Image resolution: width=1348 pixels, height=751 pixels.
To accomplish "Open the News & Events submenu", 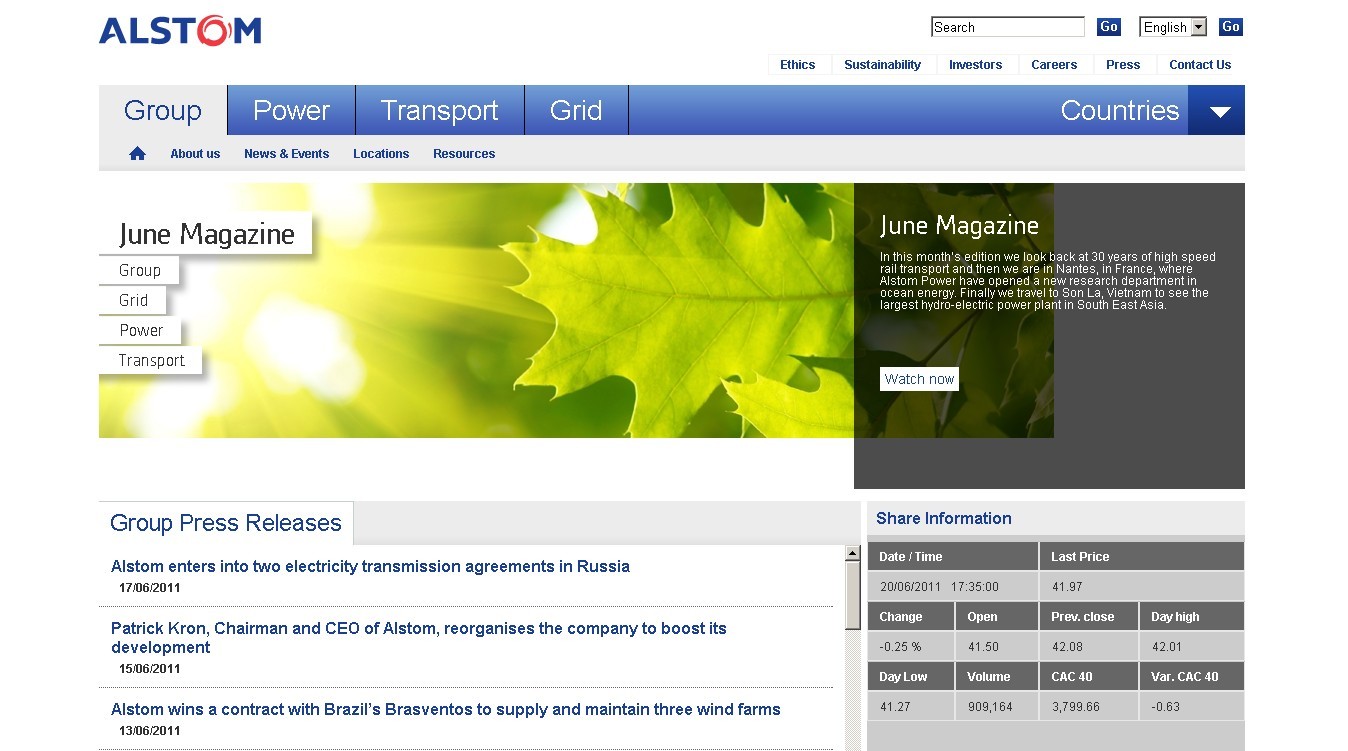I will pyautogui.click(x=286, y=154).
